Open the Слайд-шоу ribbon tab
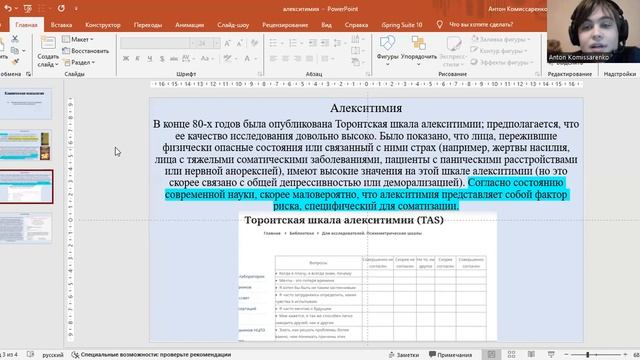640x360 pixels. (x=233, y=25)
